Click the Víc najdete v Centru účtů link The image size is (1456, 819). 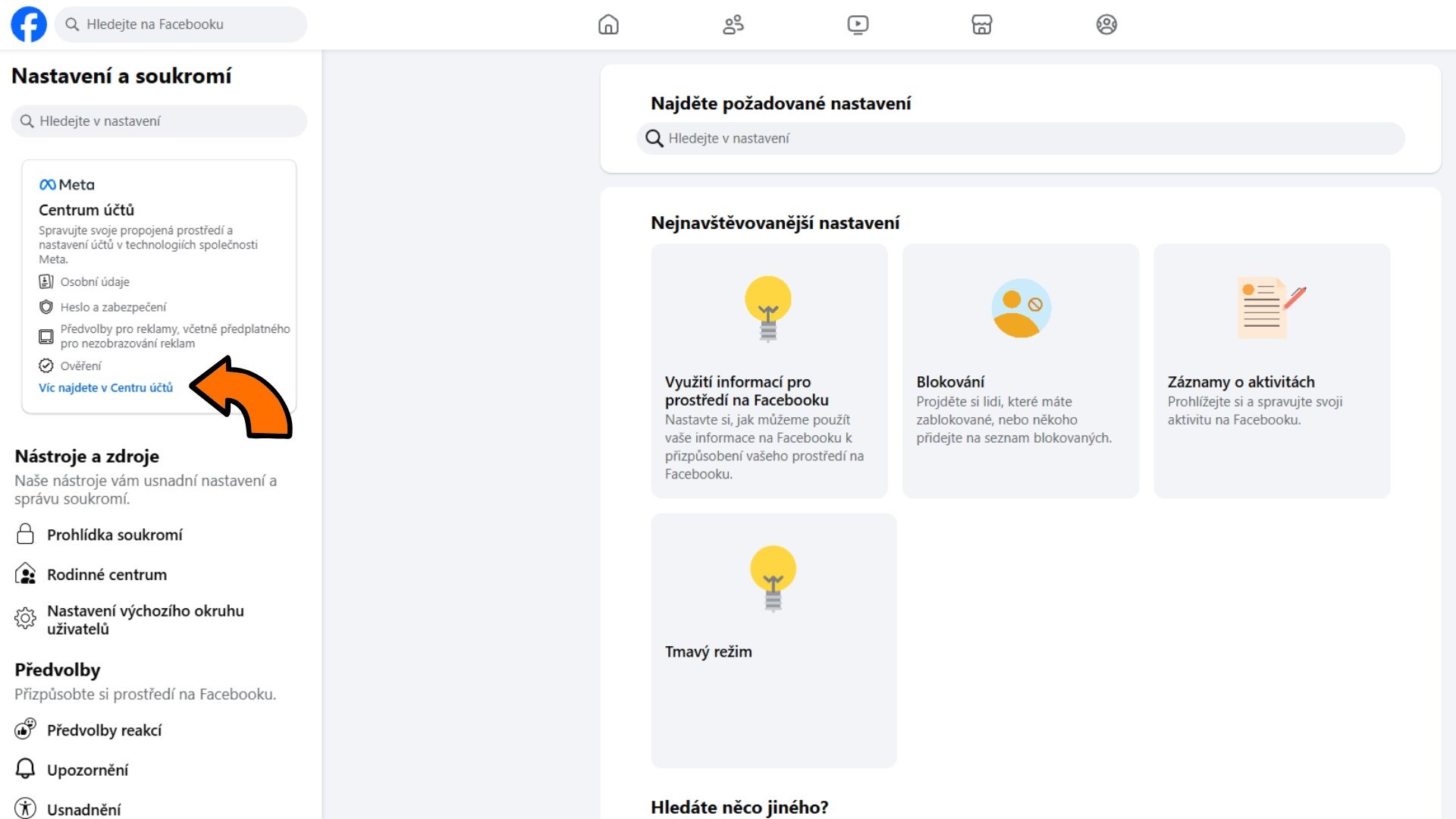(106, 388)
